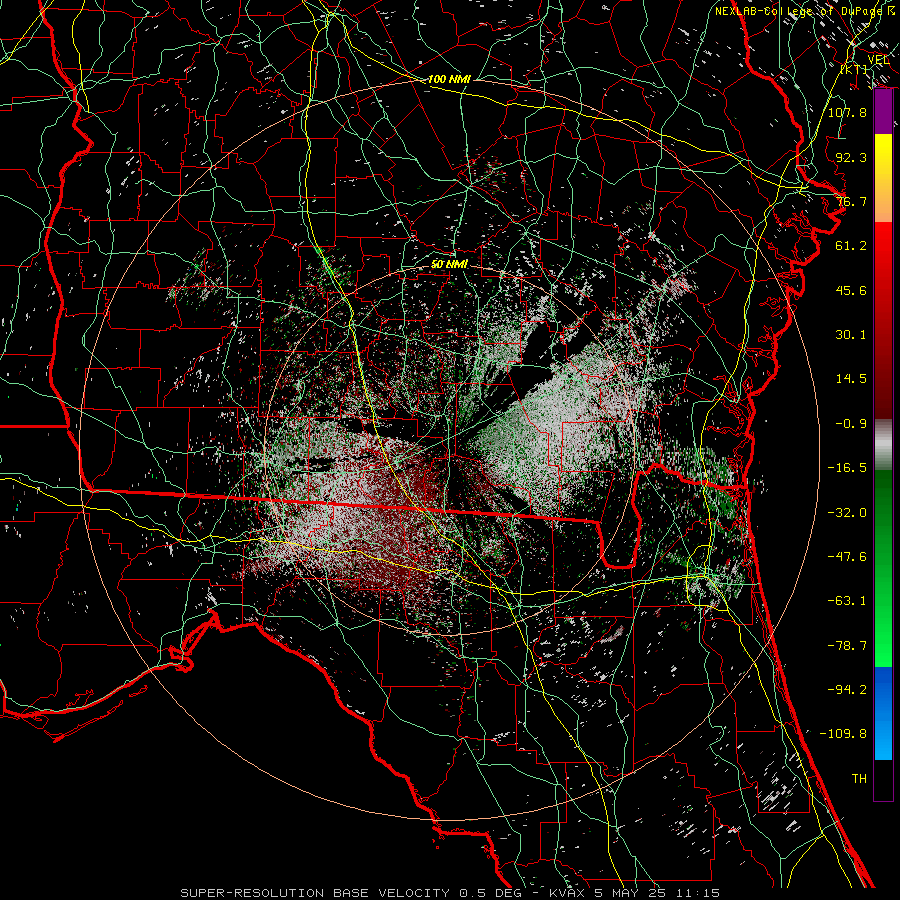Screen dimensions: 900x900
Task: Click the TH threshold label
Action: [859, 779]
